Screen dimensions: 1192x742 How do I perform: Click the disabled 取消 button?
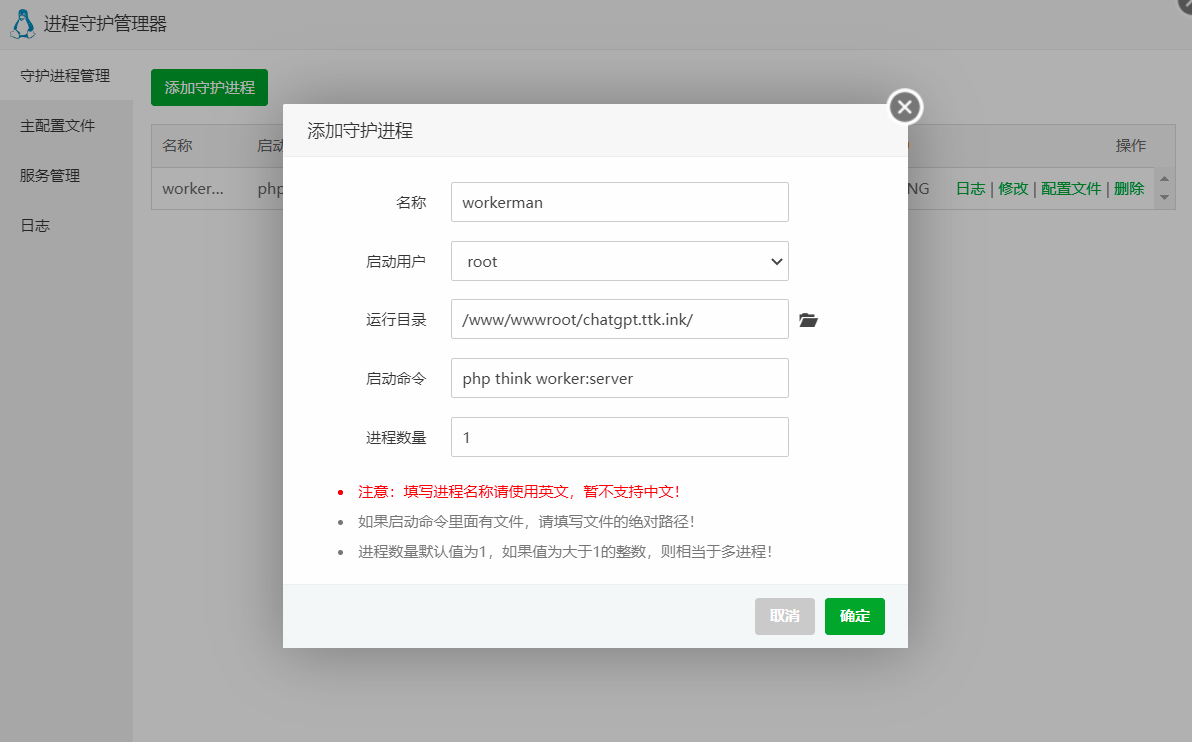coord(784,616)
